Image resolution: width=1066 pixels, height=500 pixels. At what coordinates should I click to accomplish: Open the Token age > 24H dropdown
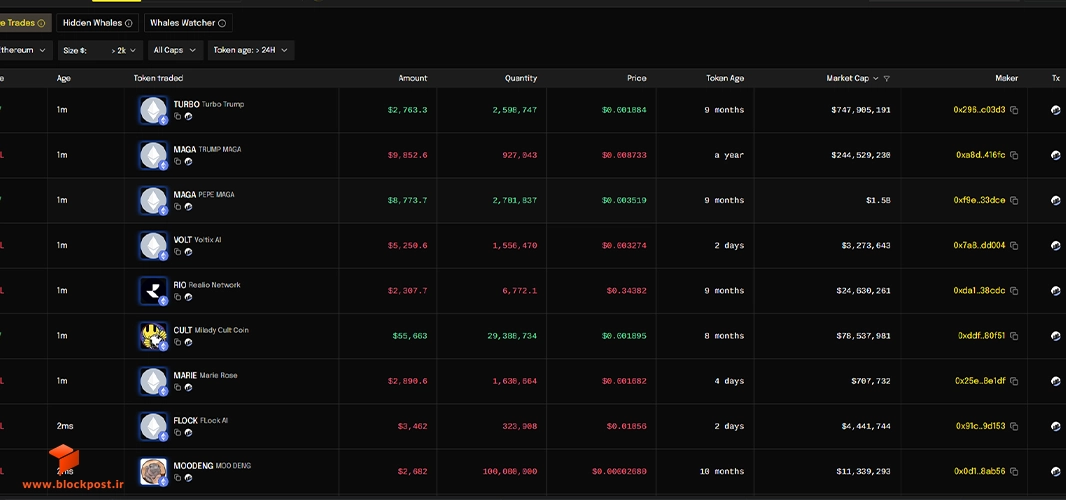tap(251, 50)
